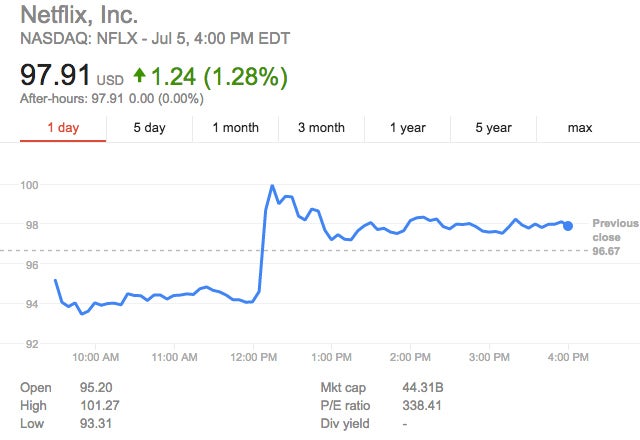Show the 3 month chart view
Image resolution: width=640 pixels, height=440 pixels.
tap(321, 127)
